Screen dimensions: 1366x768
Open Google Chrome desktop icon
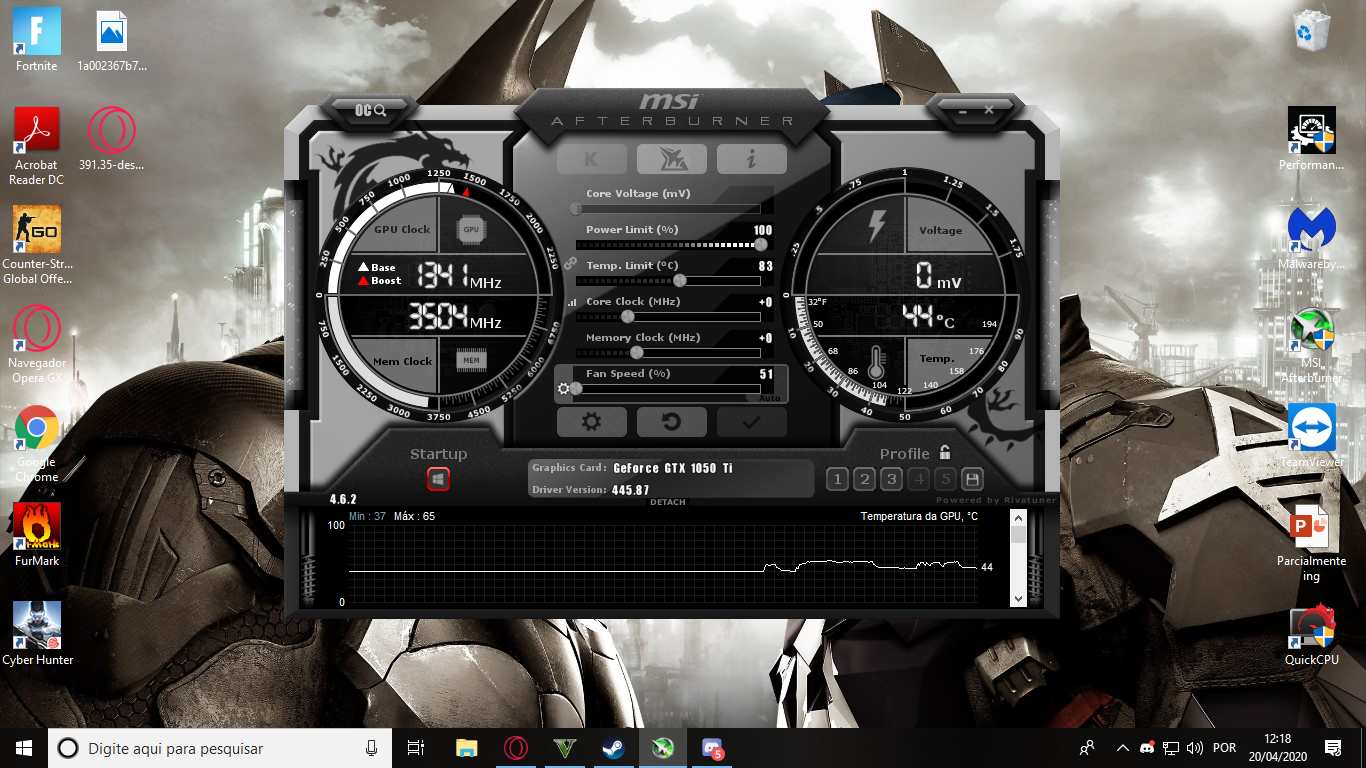tap(37, 444)
